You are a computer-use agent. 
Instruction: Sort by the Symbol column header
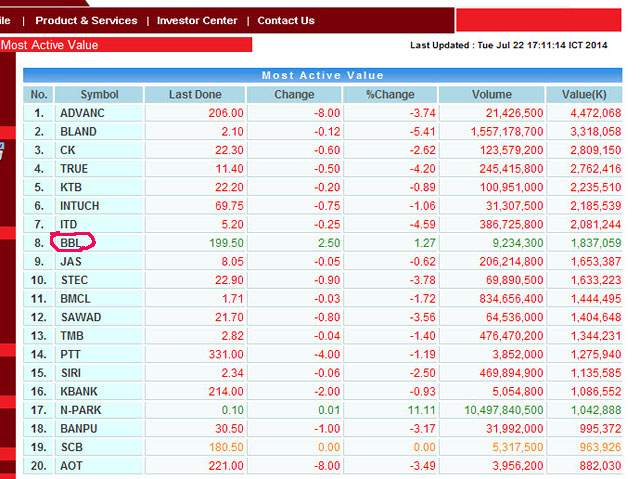click(99, 95)
